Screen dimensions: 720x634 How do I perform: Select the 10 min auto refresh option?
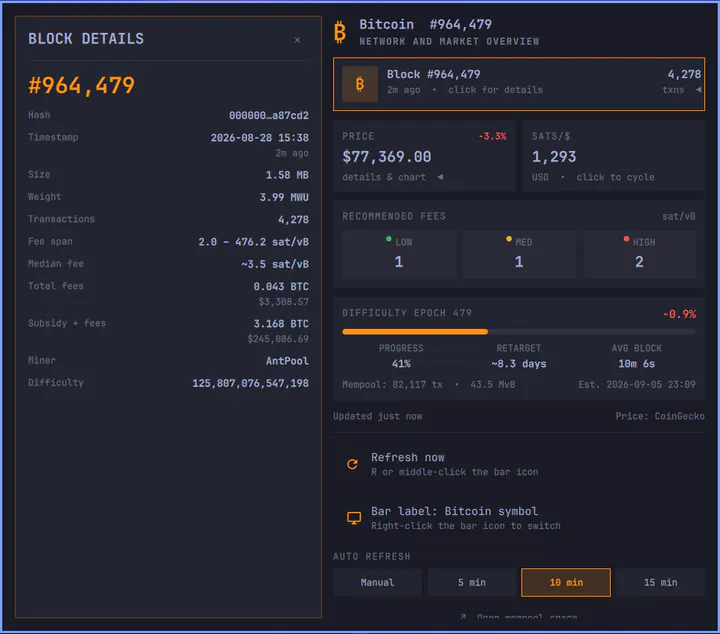click(566, 582)
